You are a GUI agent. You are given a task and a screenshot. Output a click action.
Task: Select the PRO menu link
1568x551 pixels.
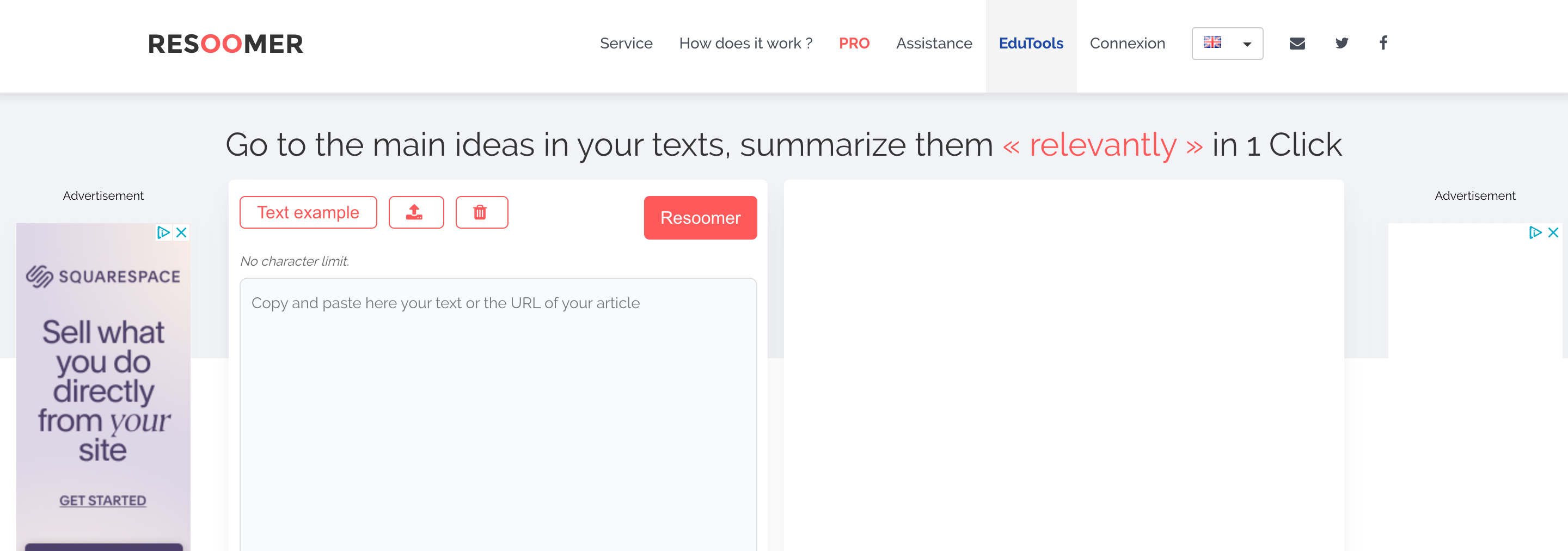(853, 43)
